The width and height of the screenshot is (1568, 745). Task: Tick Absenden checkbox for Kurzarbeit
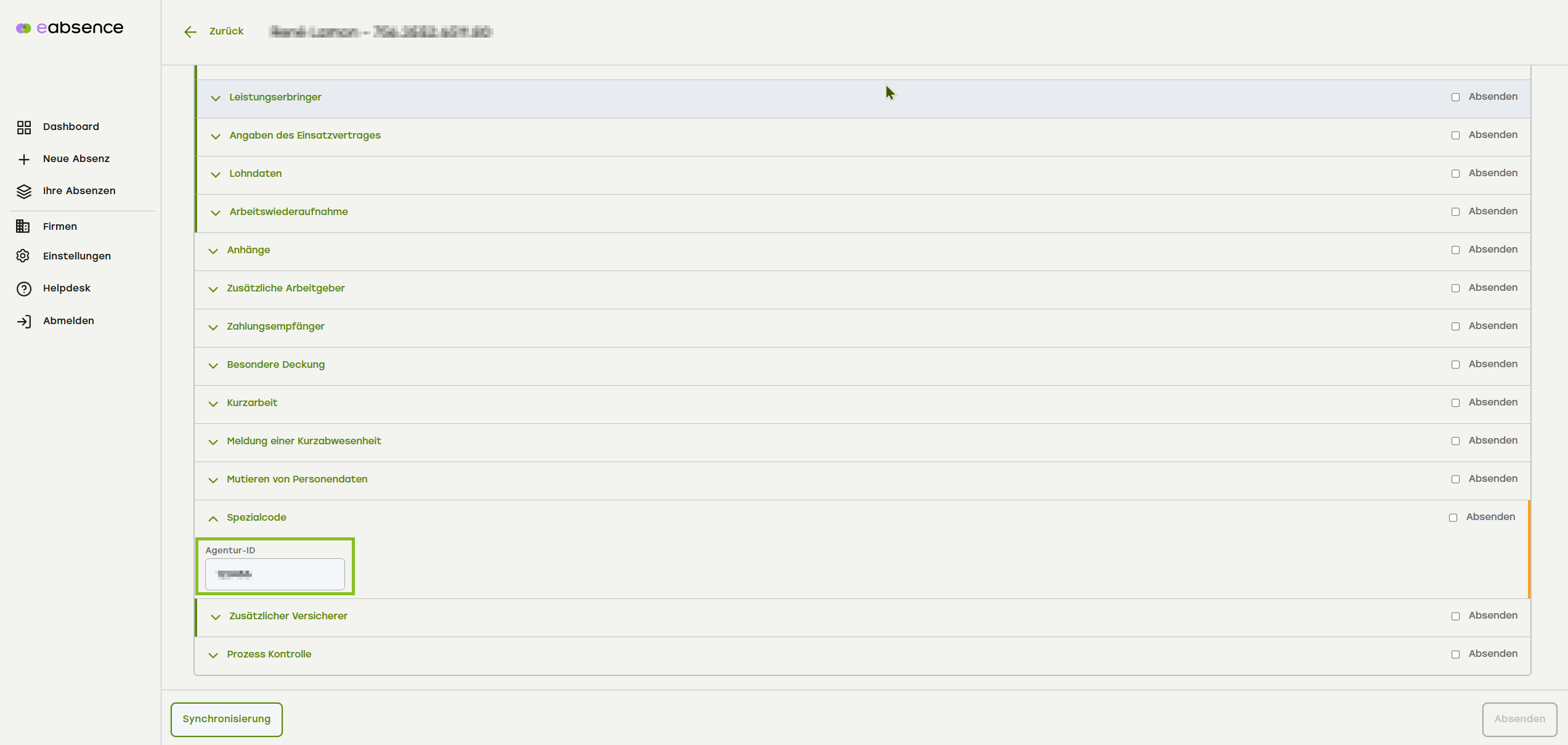coord(1455,403)
